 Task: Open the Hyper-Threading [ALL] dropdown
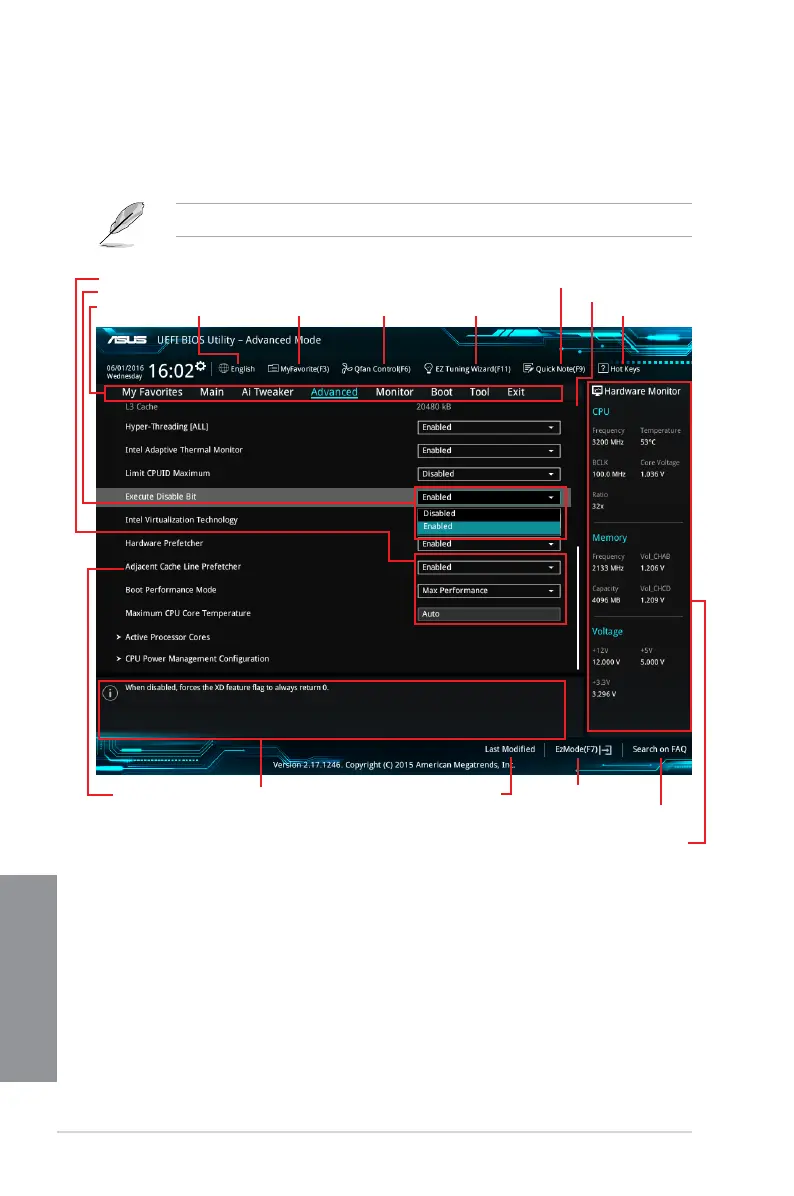[489, 427]
